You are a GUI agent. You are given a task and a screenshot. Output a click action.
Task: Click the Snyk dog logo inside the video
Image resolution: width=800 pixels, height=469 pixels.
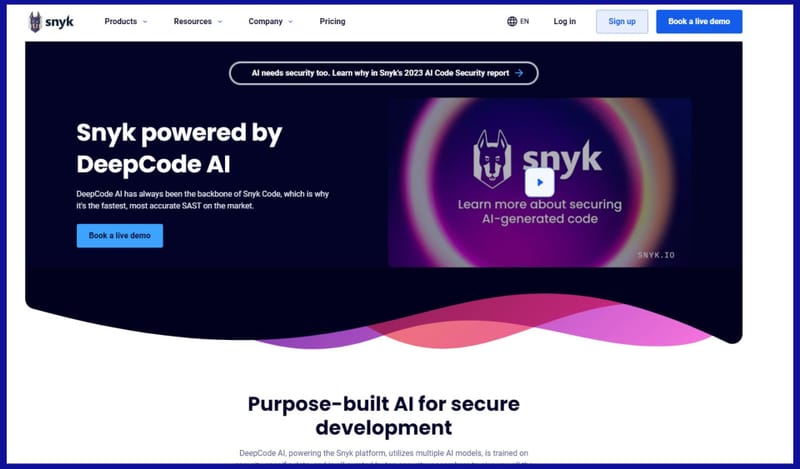tap(491, 156)
